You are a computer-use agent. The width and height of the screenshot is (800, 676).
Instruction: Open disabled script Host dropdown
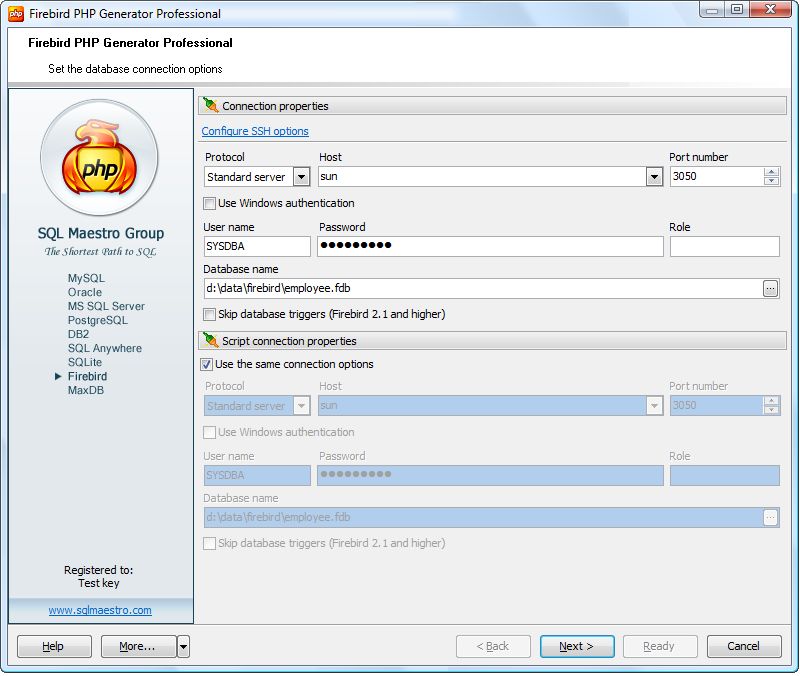[654, 406]
